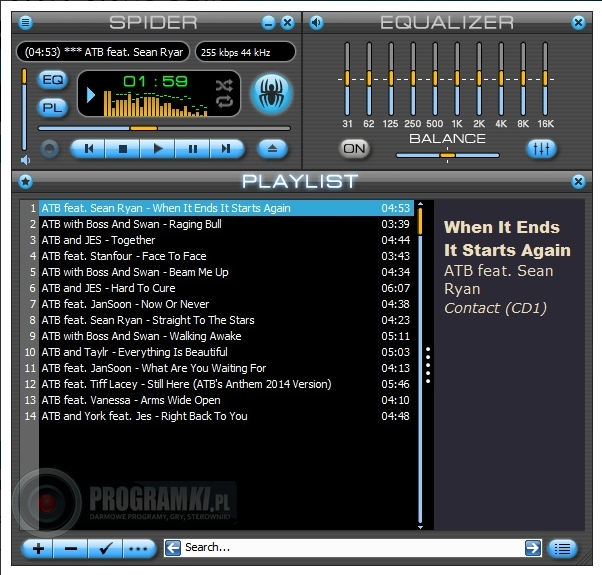
Task: Select track "Right Back To You"
Action: (226, 416)
